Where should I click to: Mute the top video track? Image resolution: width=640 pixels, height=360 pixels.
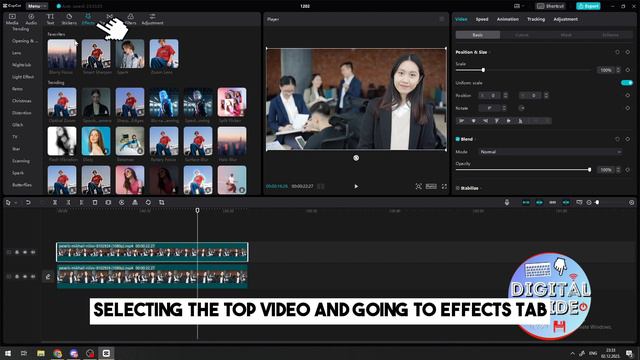(33, 252)
